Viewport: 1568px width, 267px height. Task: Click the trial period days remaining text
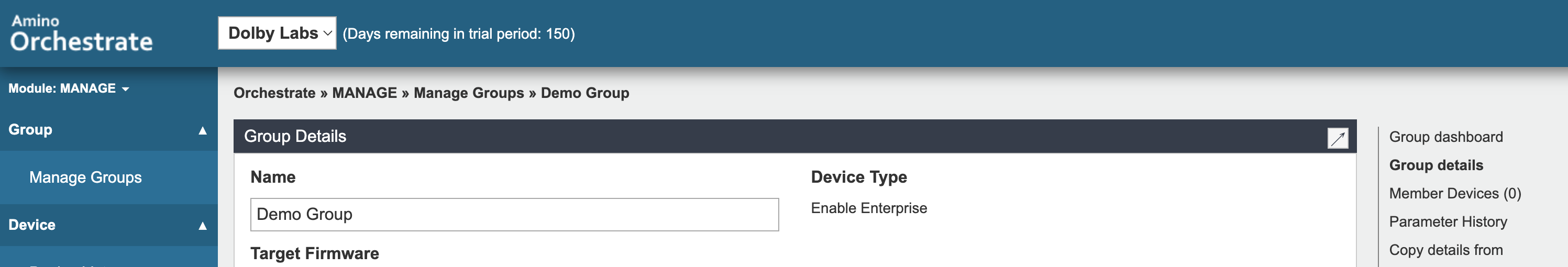coord(458,34)
